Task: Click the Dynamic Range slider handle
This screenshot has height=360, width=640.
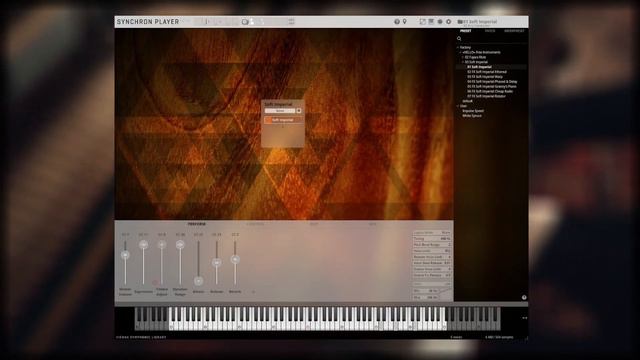Action: point(180,244)
